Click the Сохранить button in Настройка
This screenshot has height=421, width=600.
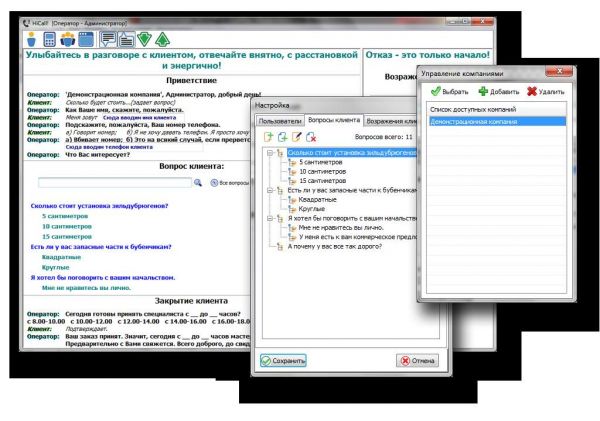click(x=283, y=361)
